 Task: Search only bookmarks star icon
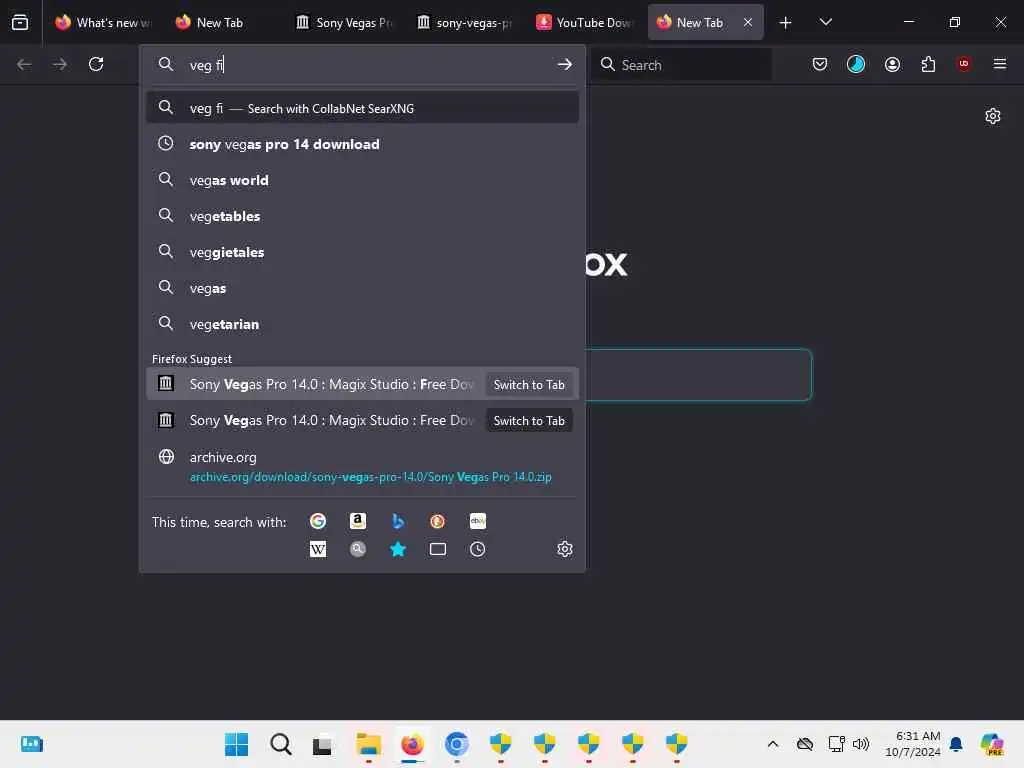pyautogui.click(x=398, y=549)
